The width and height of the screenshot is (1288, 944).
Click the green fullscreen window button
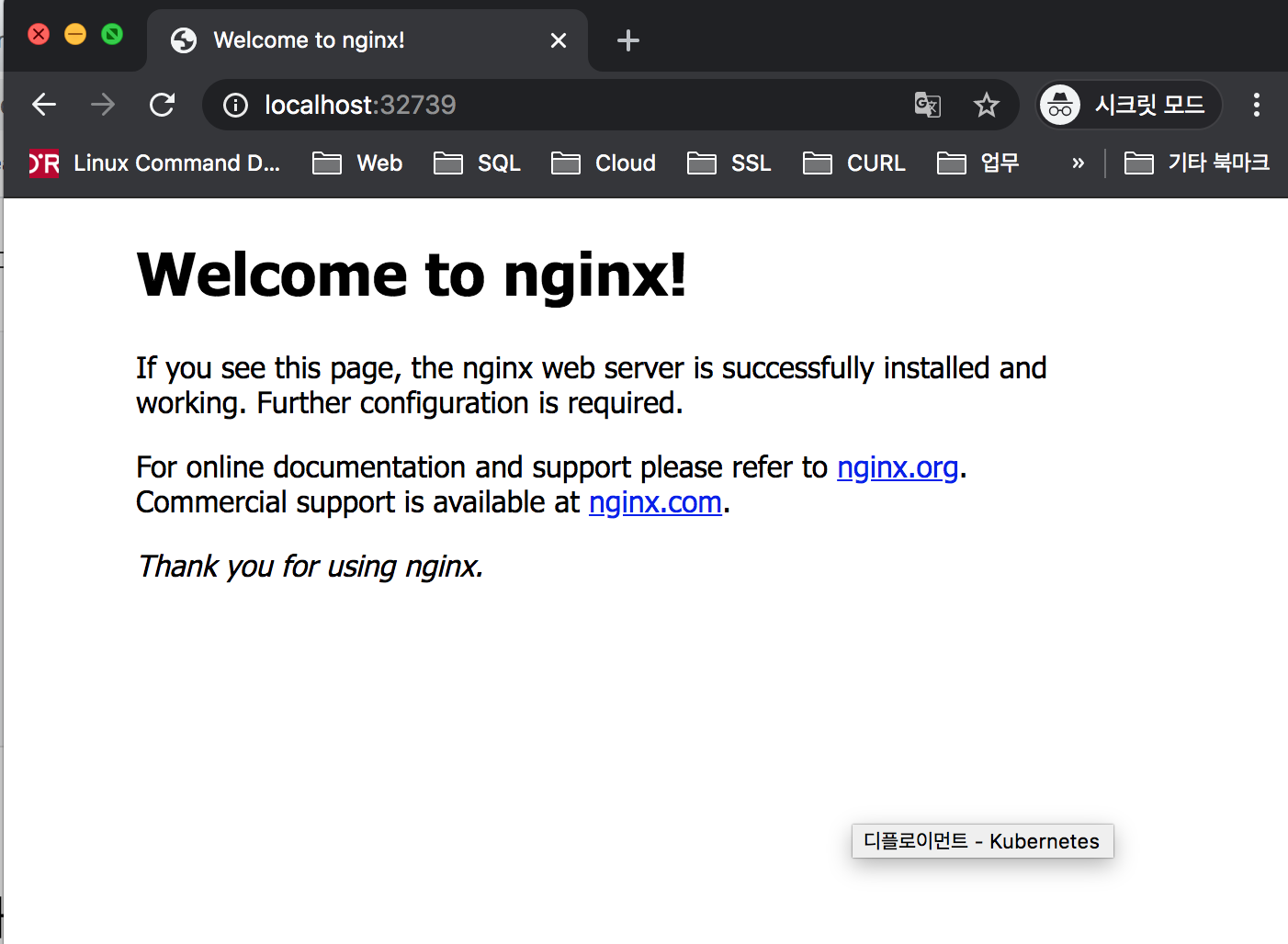pos(112,35)
